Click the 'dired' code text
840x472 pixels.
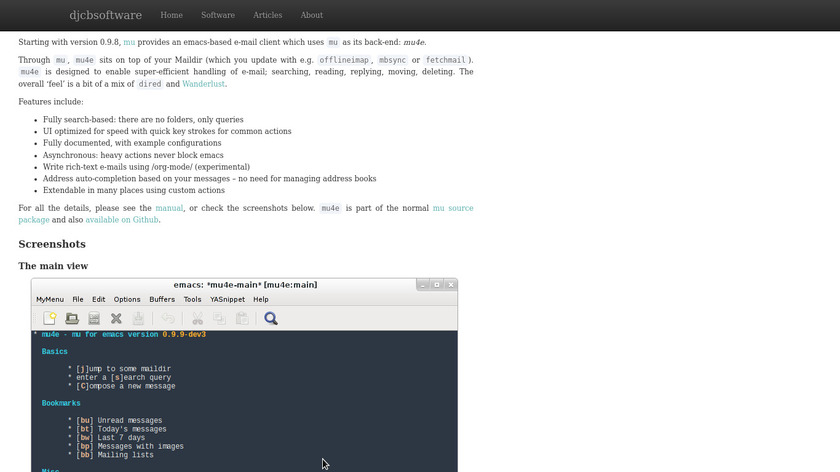[149, 84]
